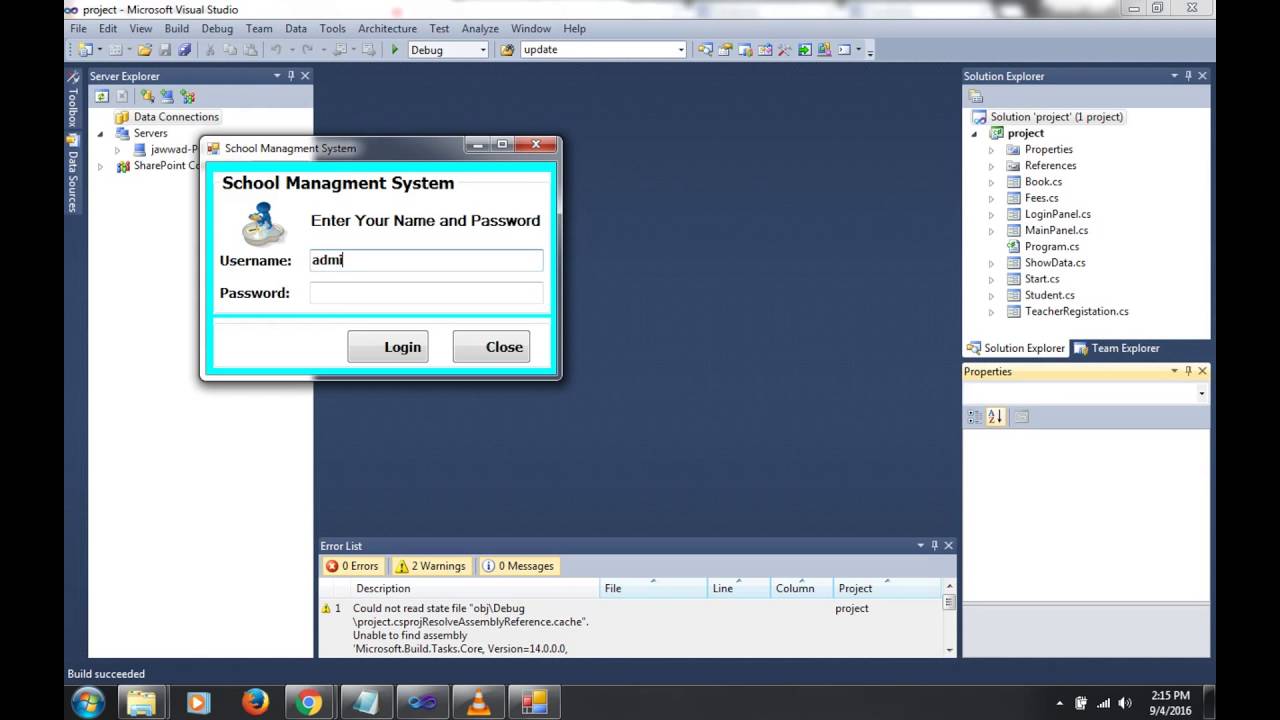Image resolution: width=1280 pixels, height=720 pixels.
Task: Toggle the 0 Errors filter button
Action: (x=353, y=566)
